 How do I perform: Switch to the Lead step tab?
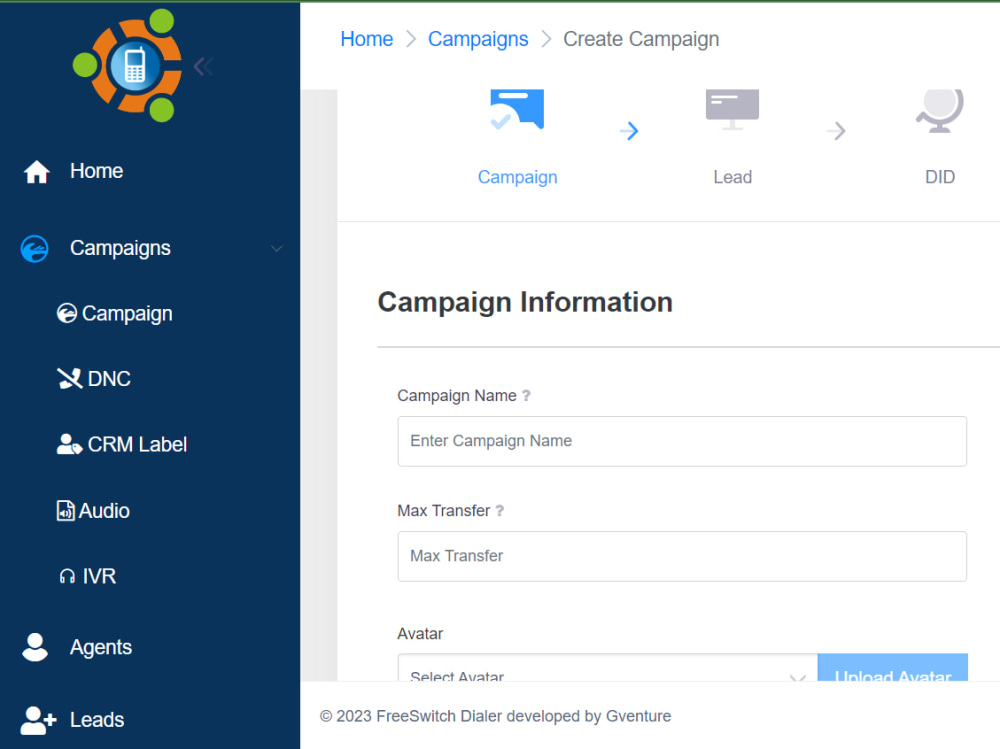732,176
